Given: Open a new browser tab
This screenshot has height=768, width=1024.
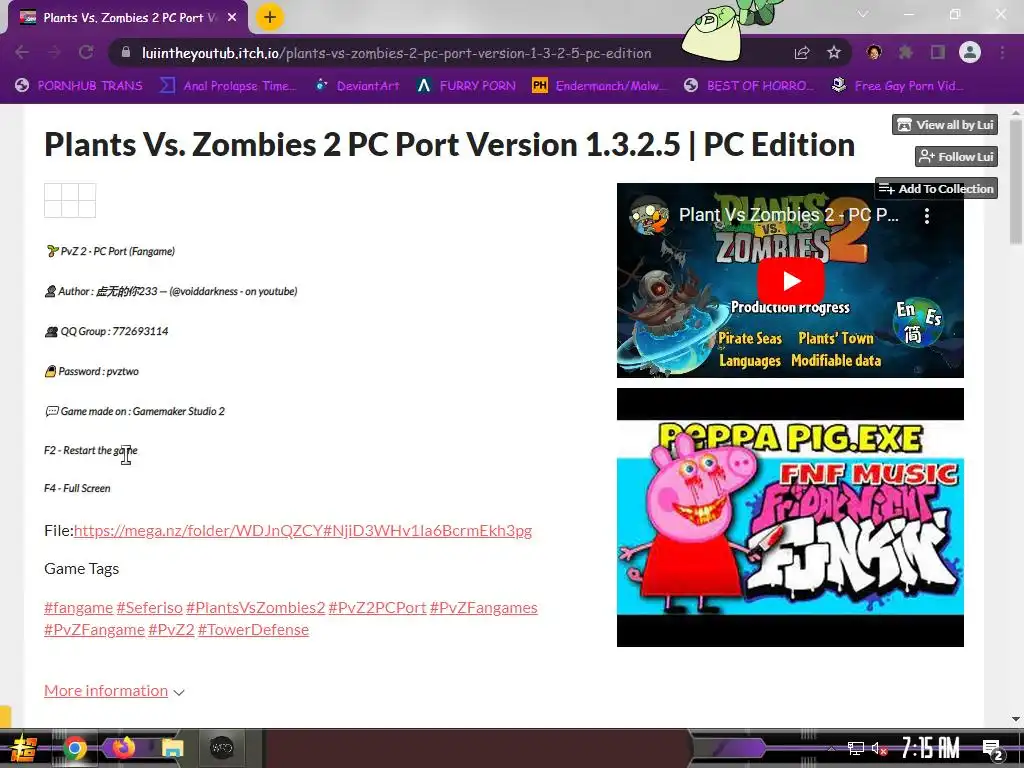Looking at the screenshot, I should [x=270, y=17].
